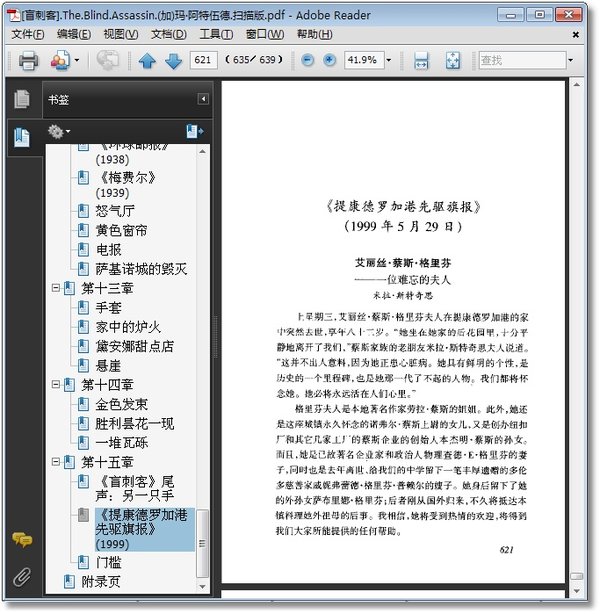The width and height of the screenshot is (600, 614).
Task: Zoom in with the plus button
Action: click(x=329, y=60)
